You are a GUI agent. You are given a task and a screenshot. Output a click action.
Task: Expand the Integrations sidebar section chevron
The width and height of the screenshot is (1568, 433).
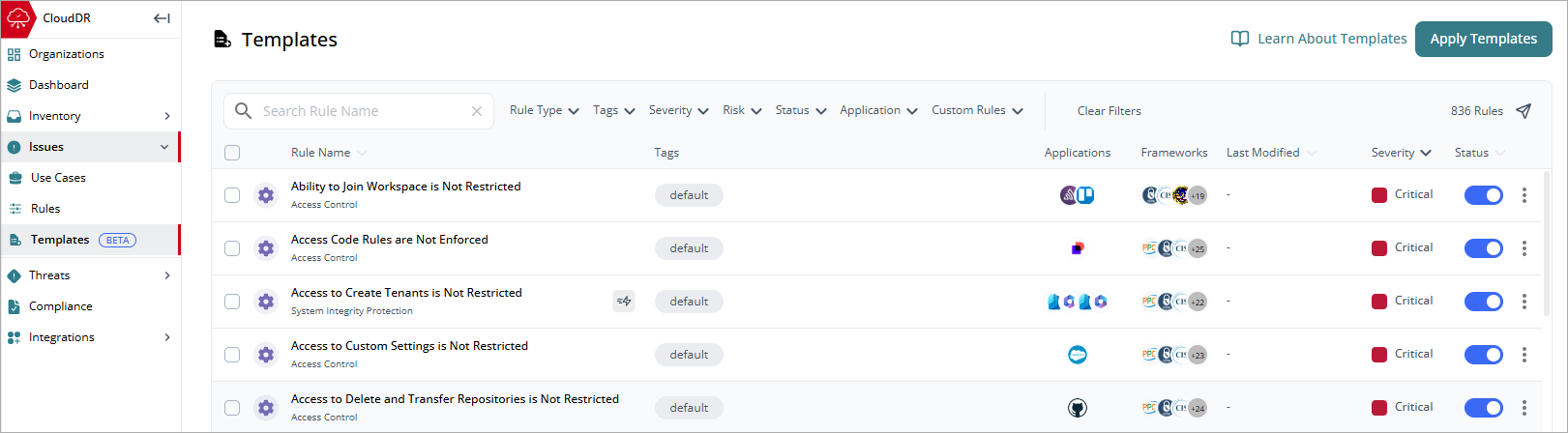tap(167, 337)
